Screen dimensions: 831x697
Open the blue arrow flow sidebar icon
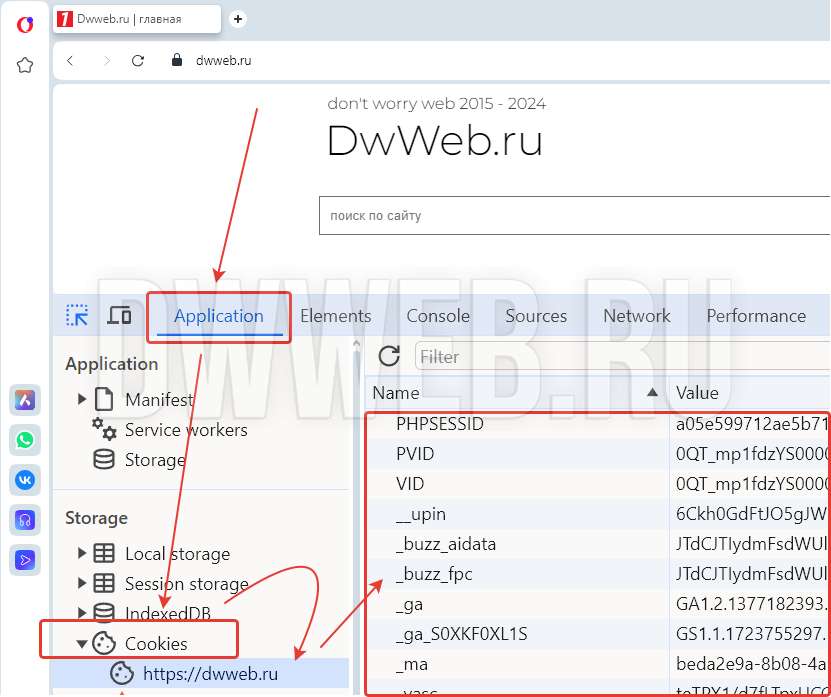point(25,560)
